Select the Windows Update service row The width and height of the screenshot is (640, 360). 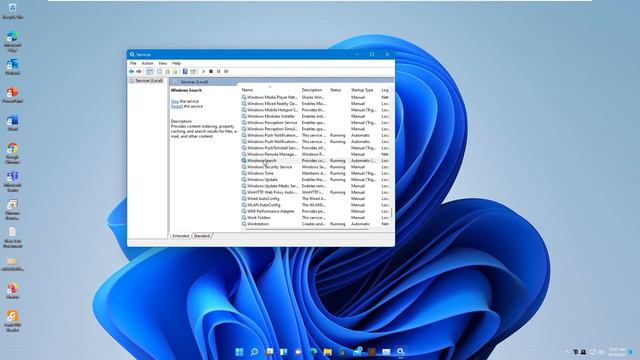315,180
